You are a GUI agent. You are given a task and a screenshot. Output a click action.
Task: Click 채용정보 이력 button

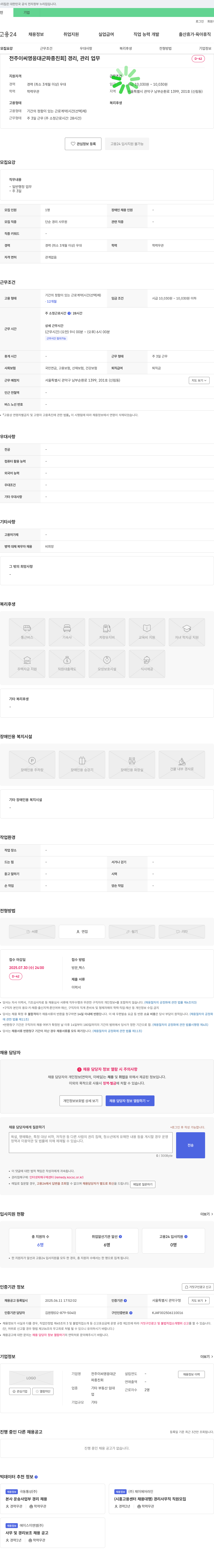coord(191,1374)
